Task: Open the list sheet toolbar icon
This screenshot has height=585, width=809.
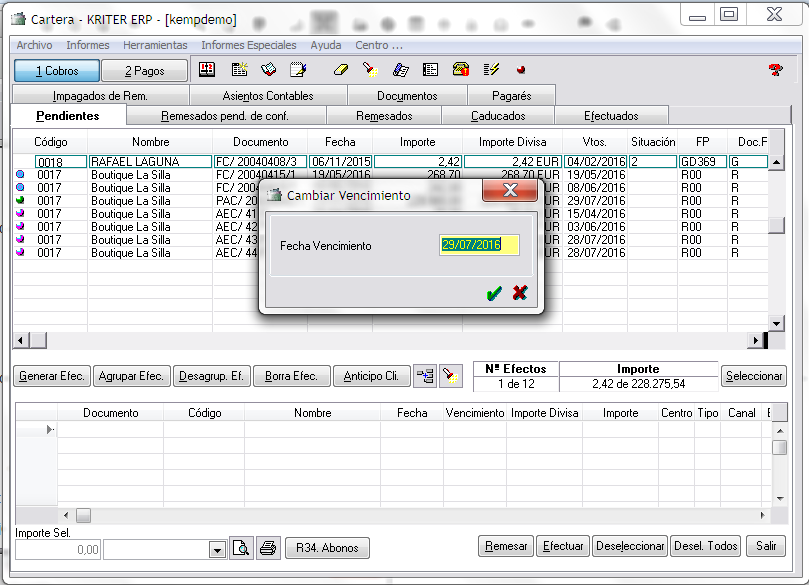Action: (x=430, y=70)
